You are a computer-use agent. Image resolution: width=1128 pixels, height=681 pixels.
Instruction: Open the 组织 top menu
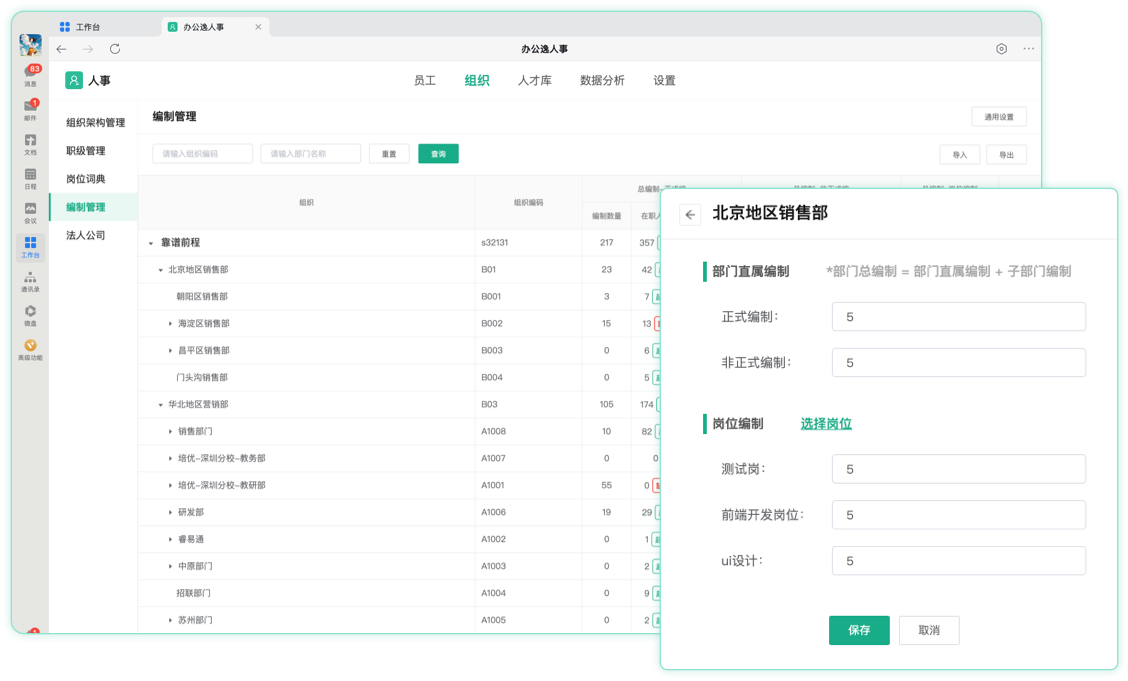477,81
